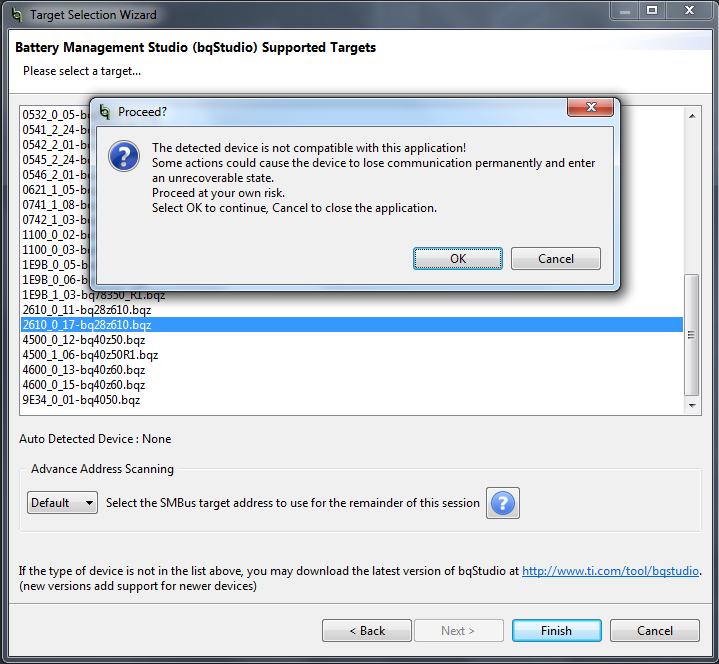This screenshot has height=664, width=719.
Task: Click the target list scrollbar thumb
Action: (x=691, y=335)
